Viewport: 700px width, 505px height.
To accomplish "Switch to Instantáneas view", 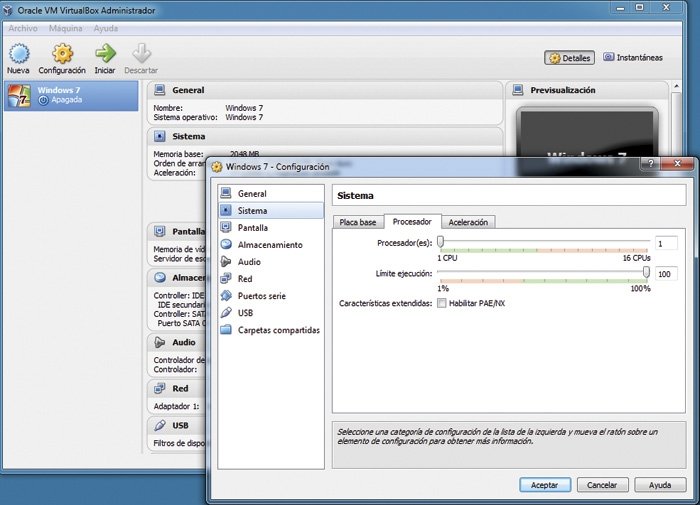I will [x=633, y=57].
